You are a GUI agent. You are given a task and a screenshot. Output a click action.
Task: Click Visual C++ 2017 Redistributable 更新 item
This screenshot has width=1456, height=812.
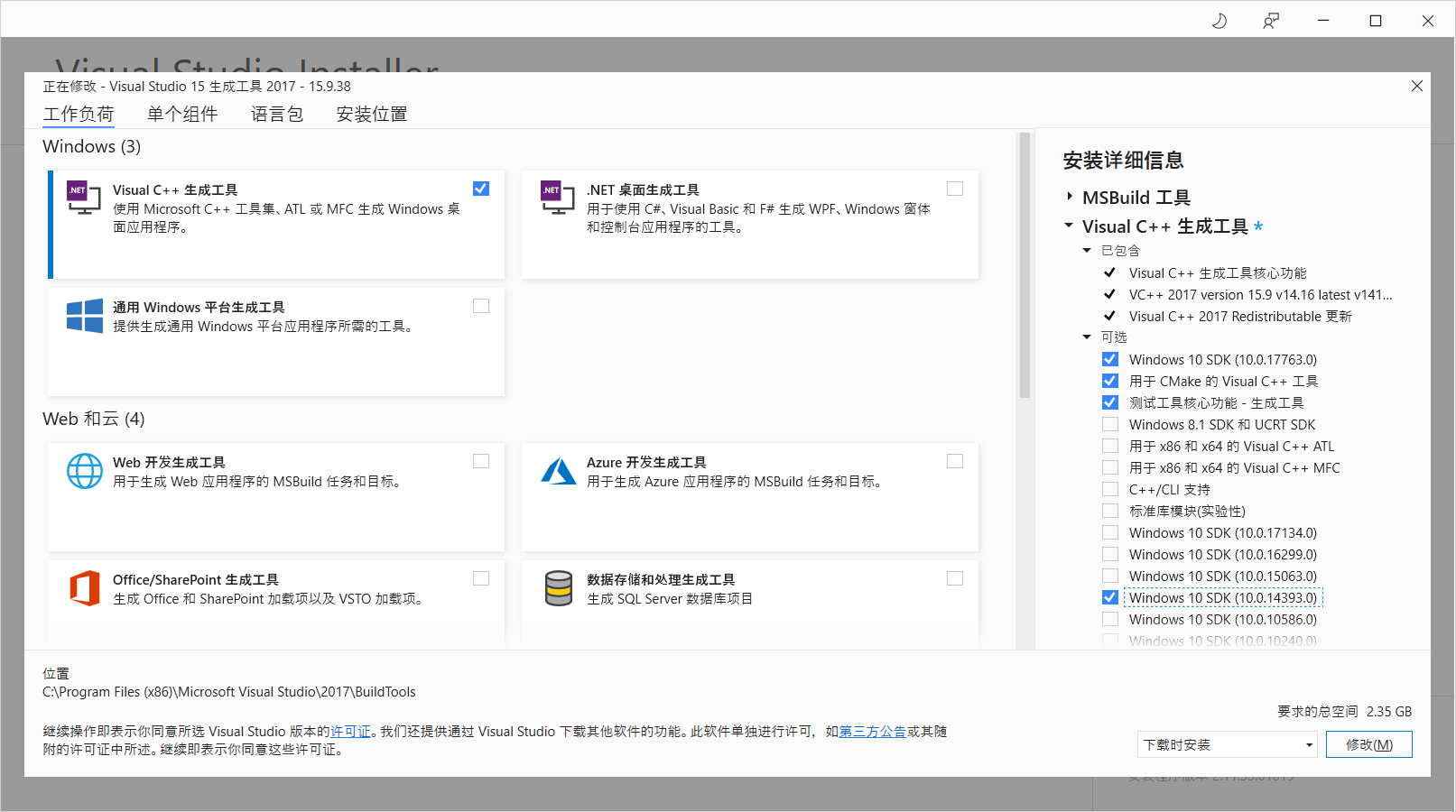(1240, 316)
